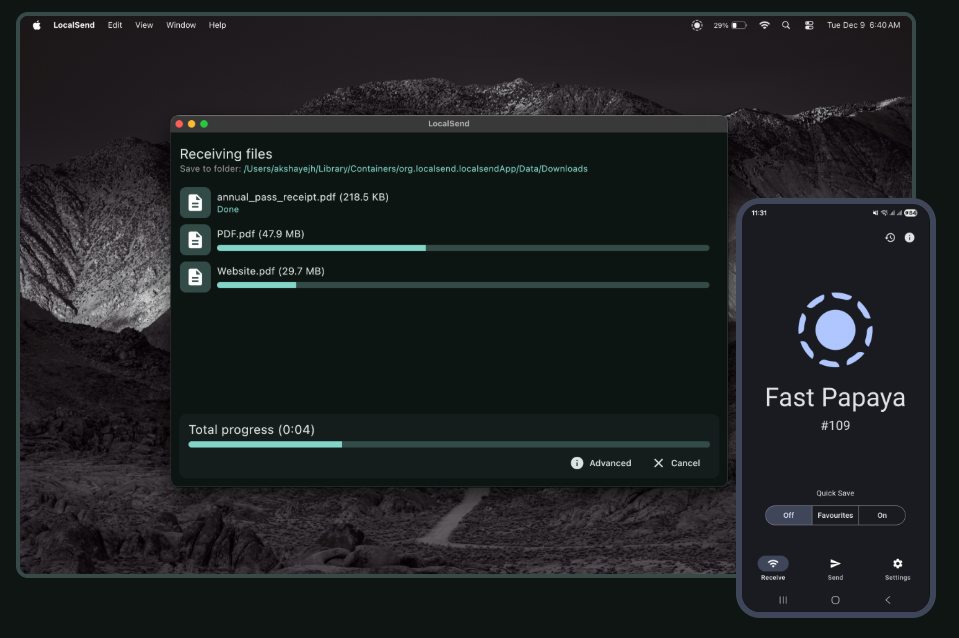Tap the #109 device number
The image size is (959, 638).
tap(835, 425)
